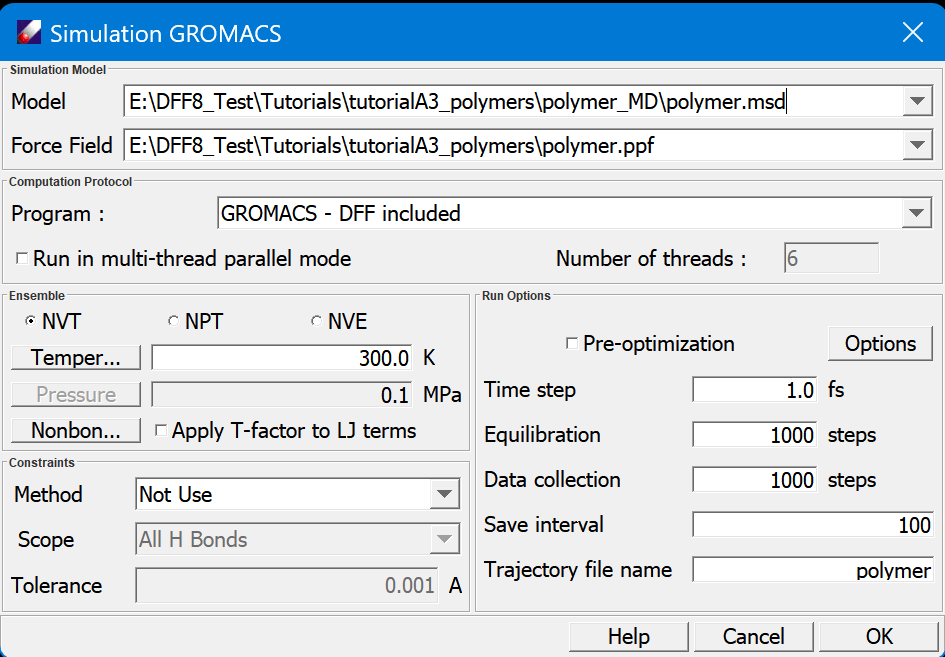Screen dimensions: 945x657
Task: Open the Model path dropdown arrow
Action: (x=917, y=101)
